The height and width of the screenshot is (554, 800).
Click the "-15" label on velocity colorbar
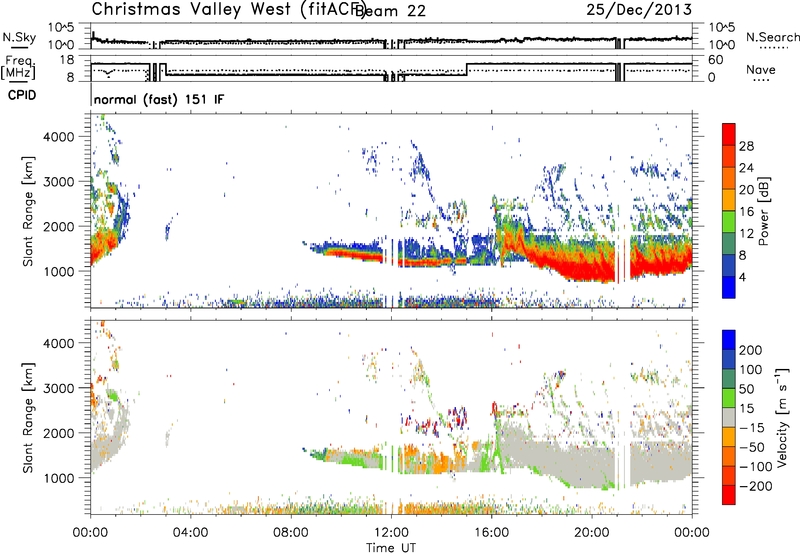tap(752, 428)
